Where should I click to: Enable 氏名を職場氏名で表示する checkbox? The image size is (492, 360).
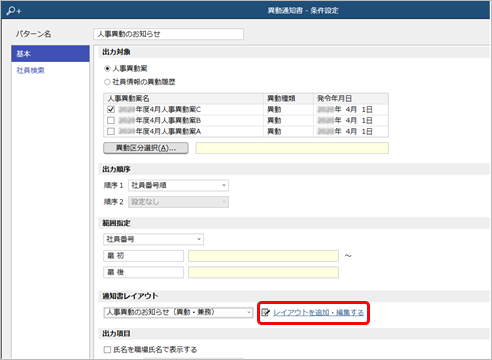point(107,349)
